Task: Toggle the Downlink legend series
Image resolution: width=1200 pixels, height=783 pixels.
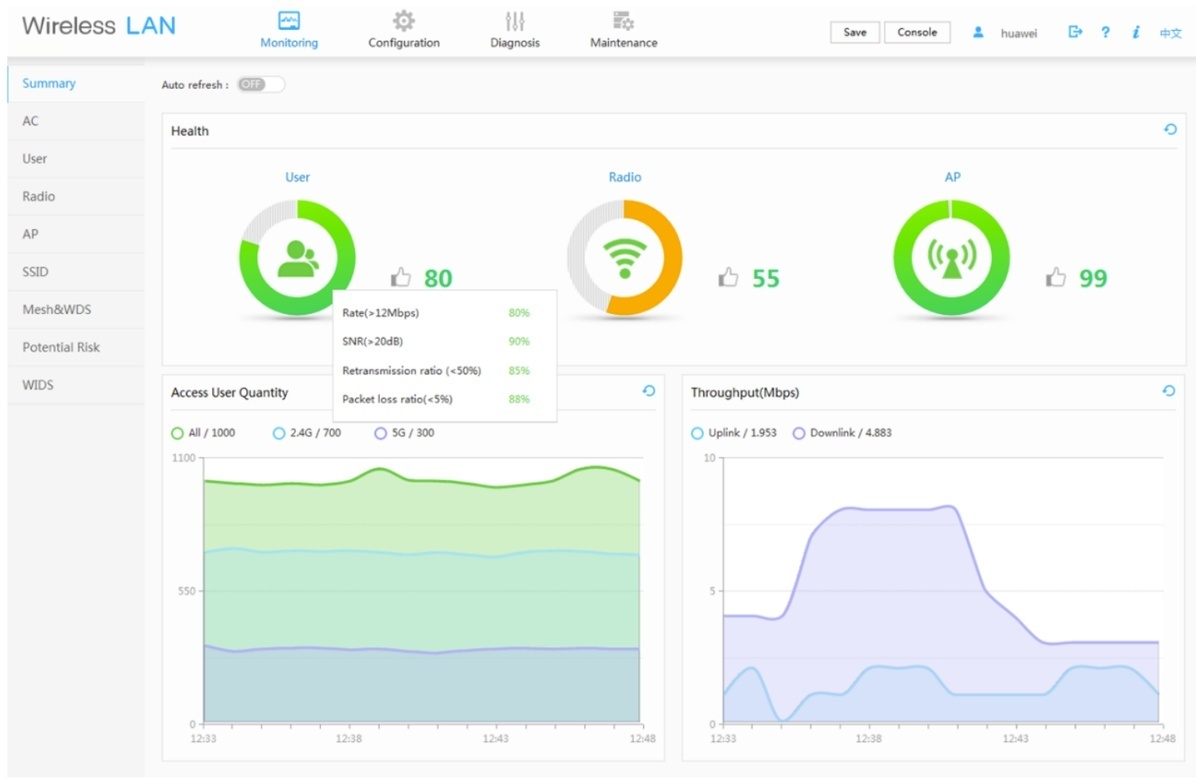Action: tap(842, 433)
